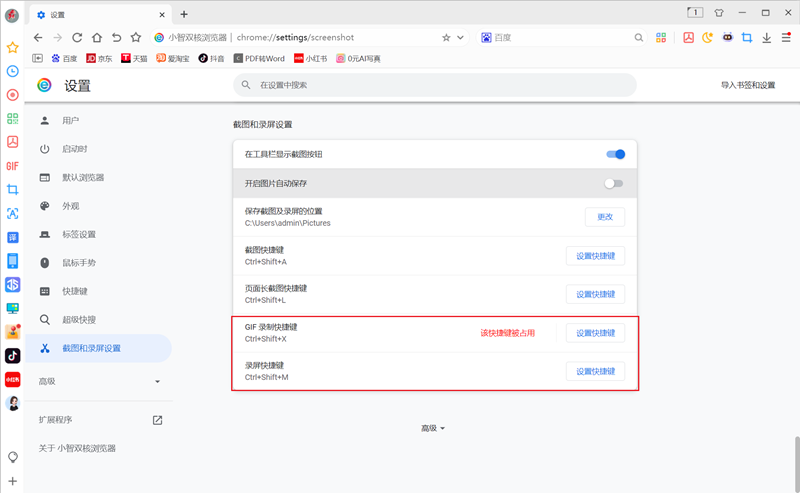The width and height of the screenshot is (800, 493).
Task: Open the Douyin icon in left sidebar
Action: (12, 356)
